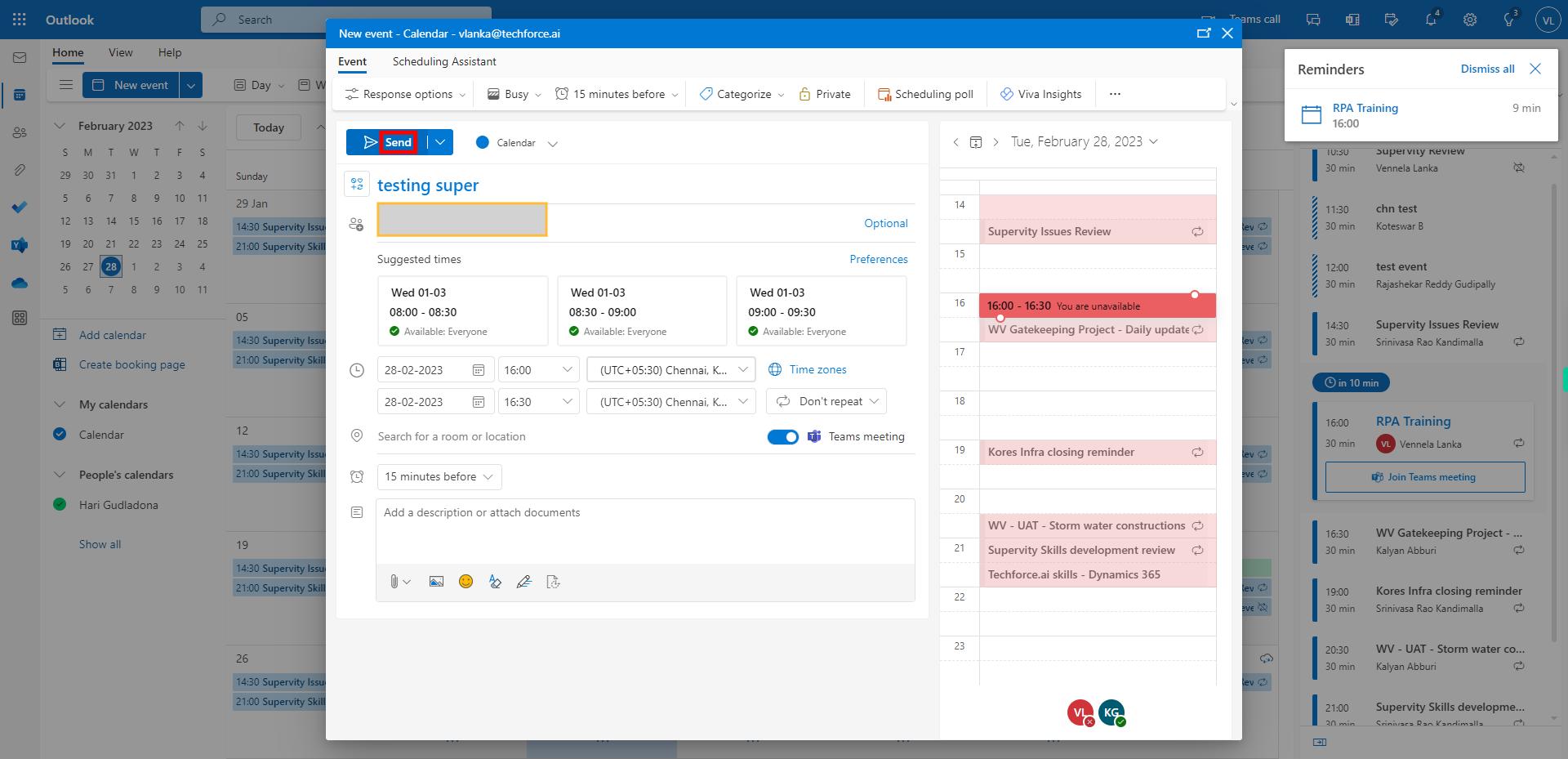Open Mail from the left sidebar
1568x759 pixels.
[x=20, y=58]
